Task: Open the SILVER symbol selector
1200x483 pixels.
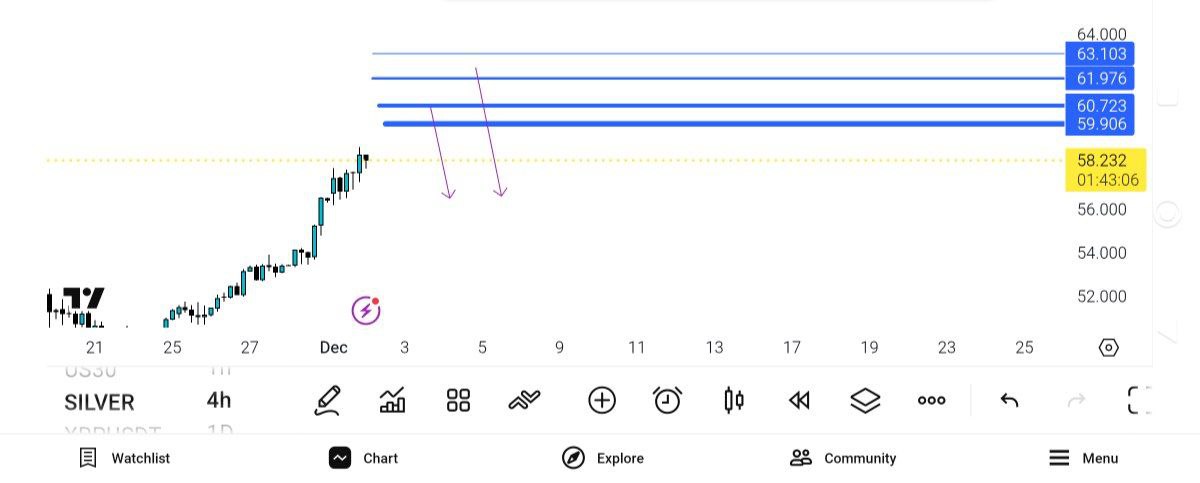Action: pos(99,402)
